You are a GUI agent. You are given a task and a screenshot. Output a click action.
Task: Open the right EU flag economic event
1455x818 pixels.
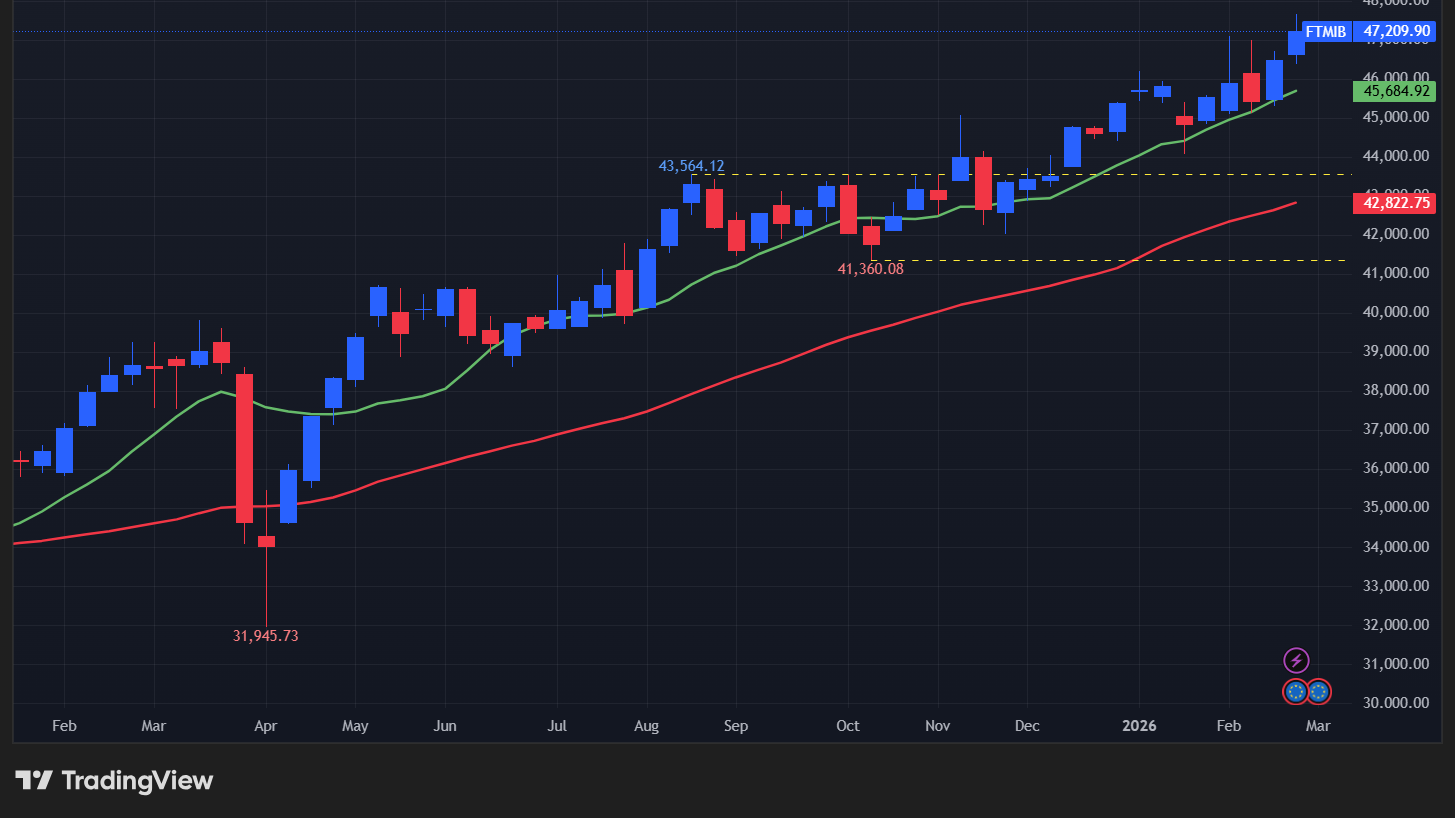(x=1319, y=691)
